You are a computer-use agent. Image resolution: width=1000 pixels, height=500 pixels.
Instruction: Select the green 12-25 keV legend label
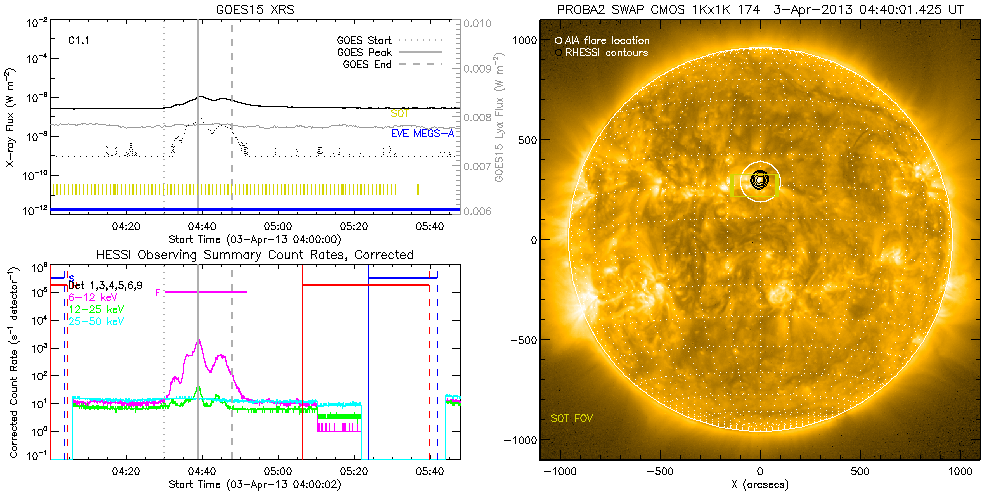click(96, 310)
